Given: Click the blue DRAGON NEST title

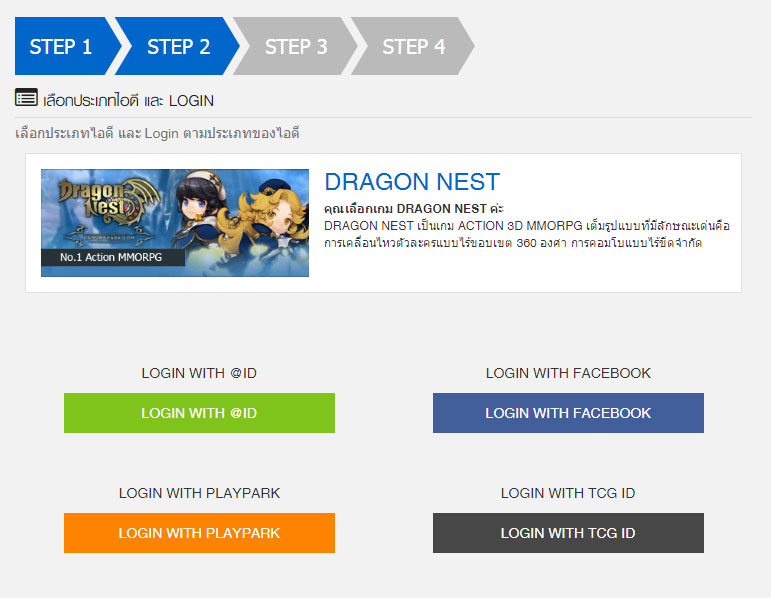Looking at the screenshot, I should (x=412, y=182).
